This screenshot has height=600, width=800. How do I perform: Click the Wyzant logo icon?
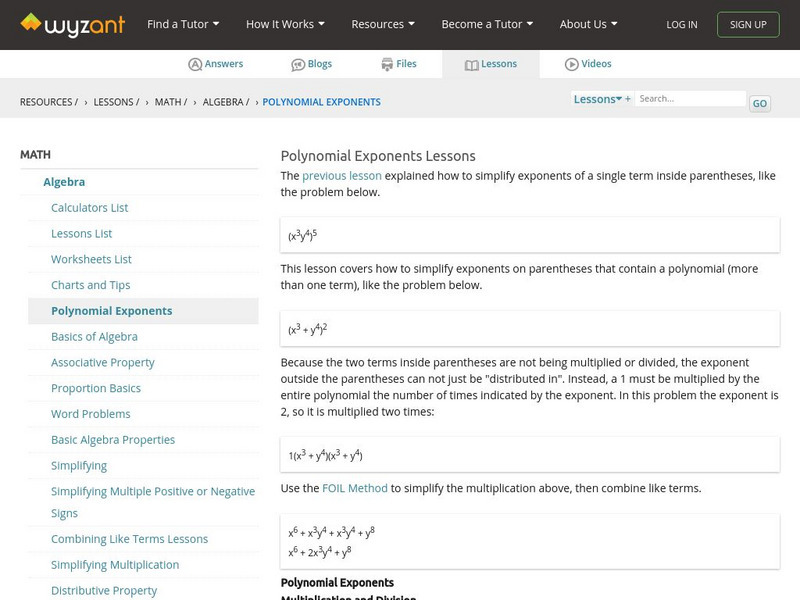pyautogui.click(x=32, y=22)
